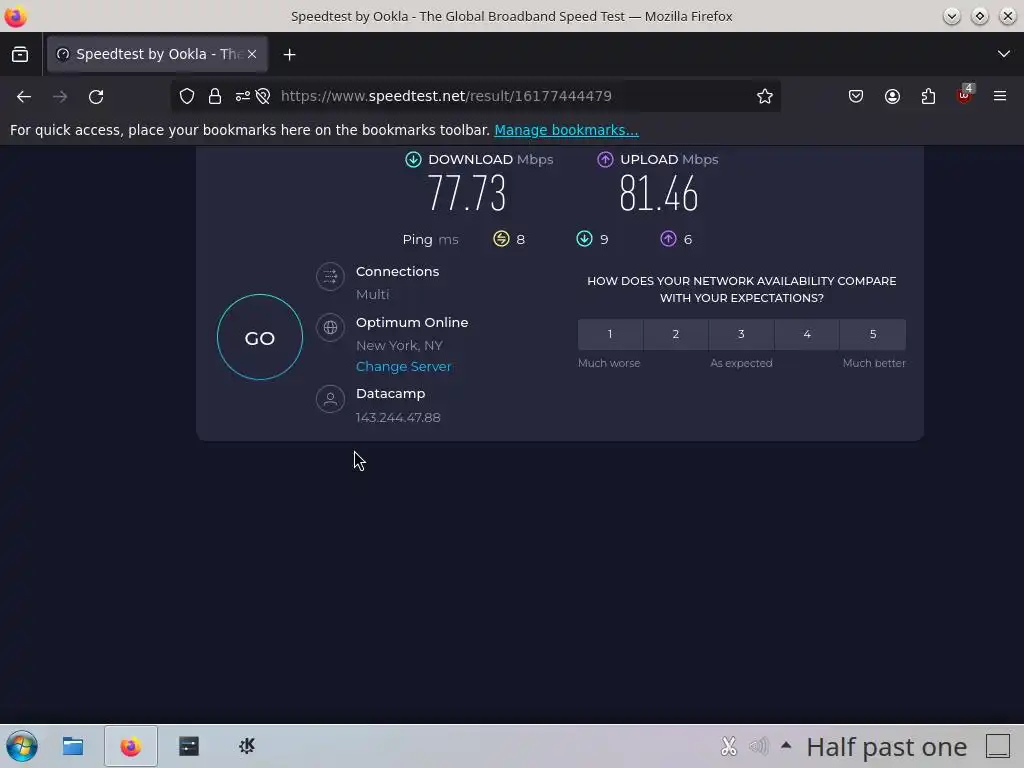Click the Datacamp provider name
Image resolution: width=1024 pixels, height=768 pixels.
coord(391,394)
